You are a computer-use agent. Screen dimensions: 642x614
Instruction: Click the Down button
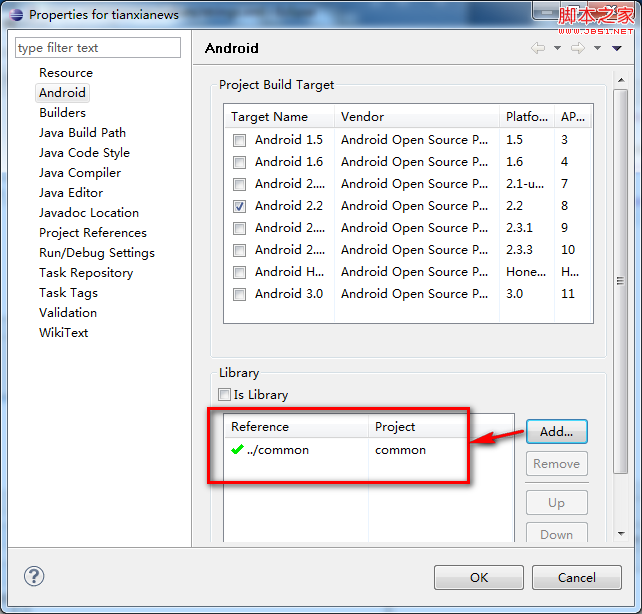(556, 533)
